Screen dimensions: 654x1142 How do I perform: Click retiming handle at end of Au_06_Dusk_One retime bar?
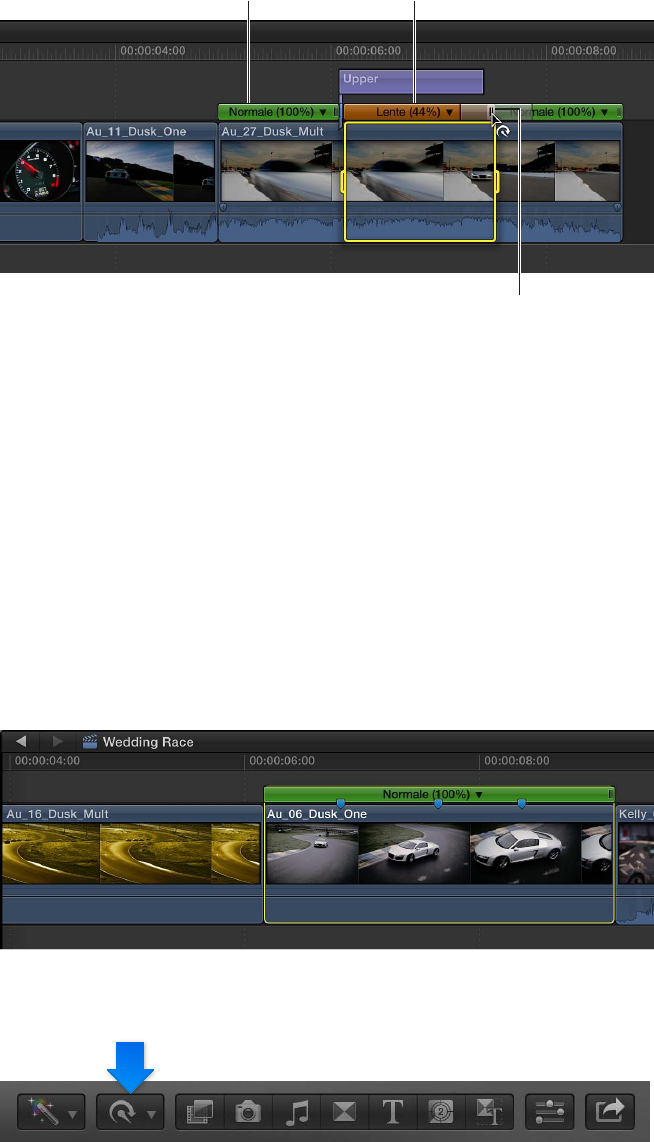[610, 795]
